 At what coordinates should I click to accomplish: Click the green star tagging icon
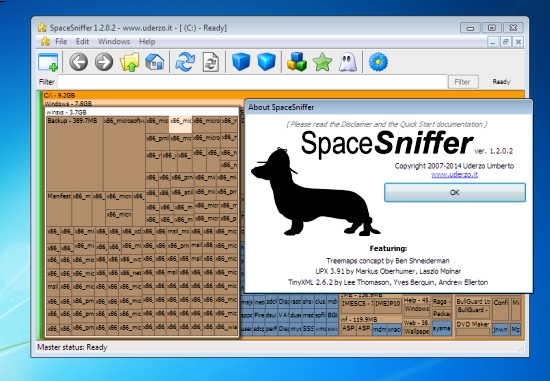point(322,62)
